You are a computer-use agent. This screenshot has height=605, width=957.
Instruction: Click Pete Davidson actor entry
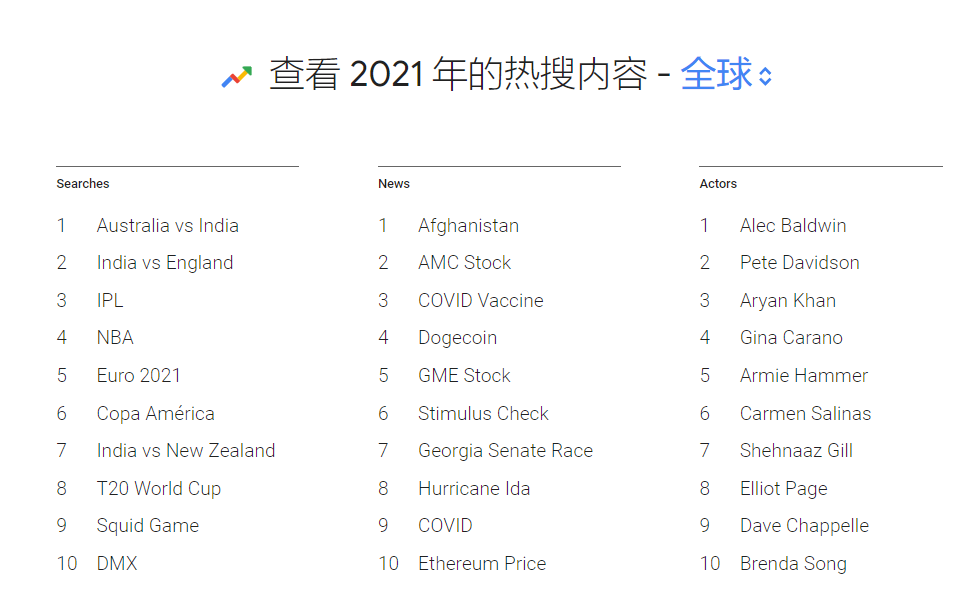coord(799,263)
